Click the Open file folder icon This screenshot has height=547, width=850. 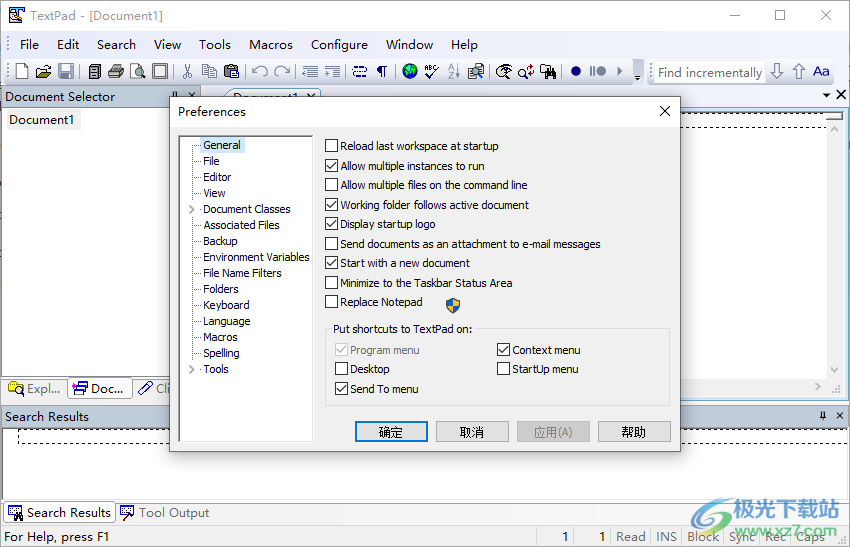click(x=43, y=71)
